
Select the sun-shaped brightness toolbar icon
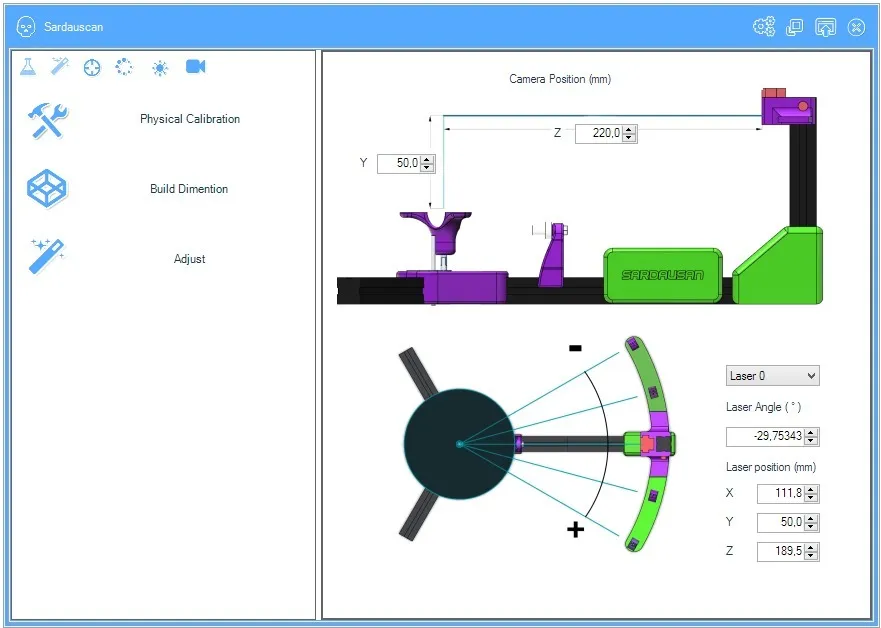point(160,69)
